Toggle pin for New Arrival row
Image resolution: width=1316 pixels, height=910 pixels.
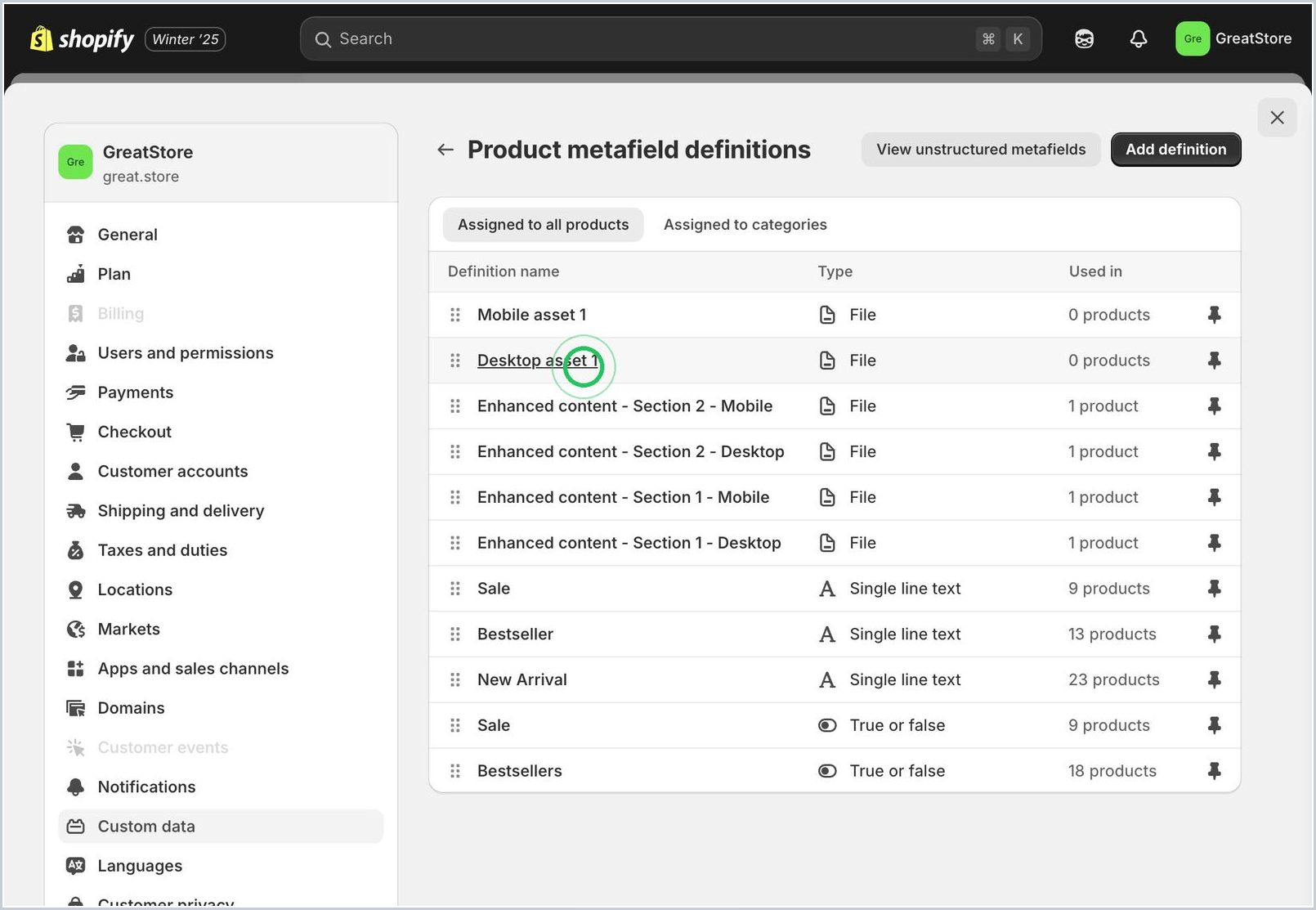1214,680
